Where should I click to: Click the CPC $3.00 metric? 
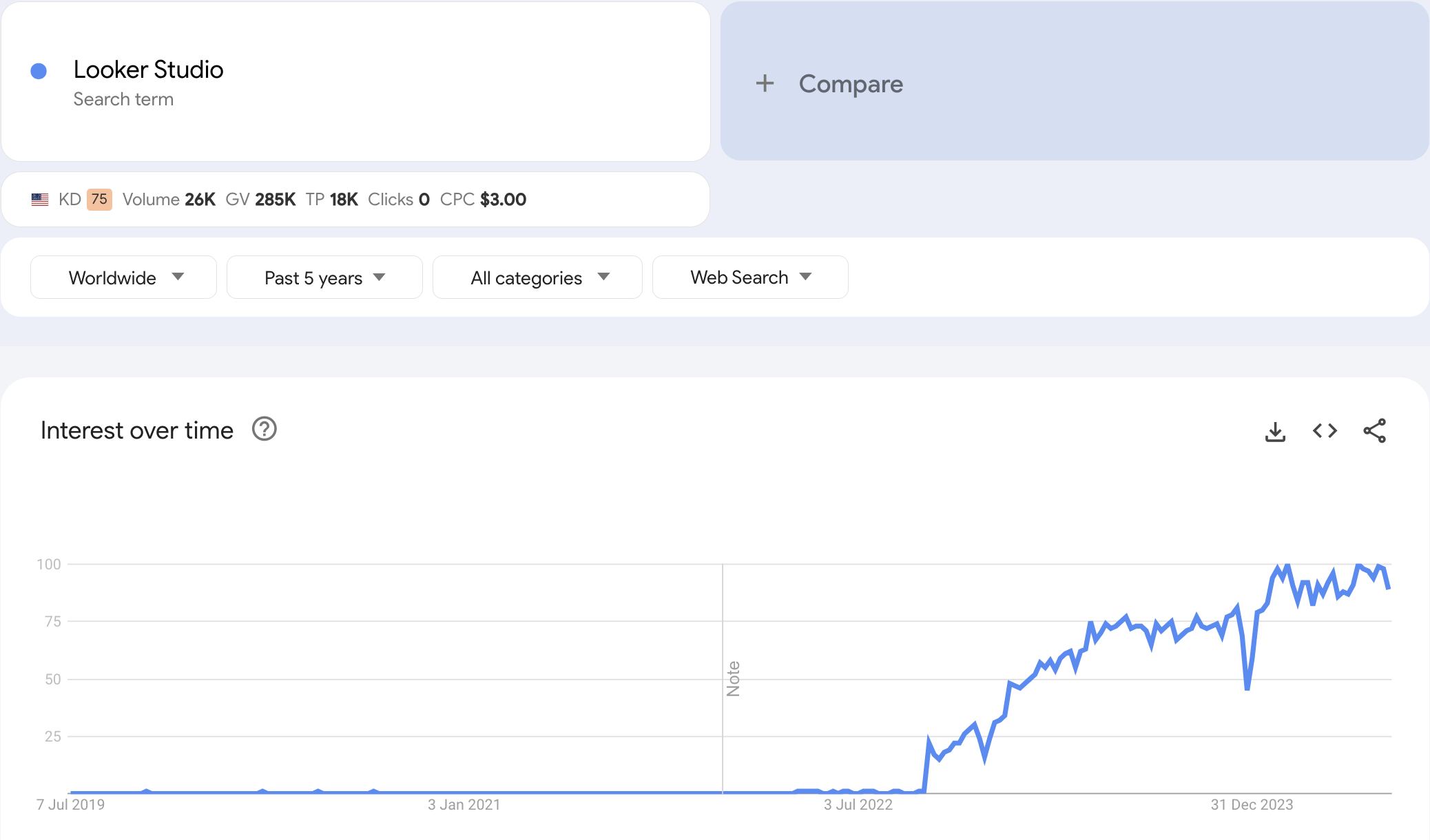(x=483, y=200)
